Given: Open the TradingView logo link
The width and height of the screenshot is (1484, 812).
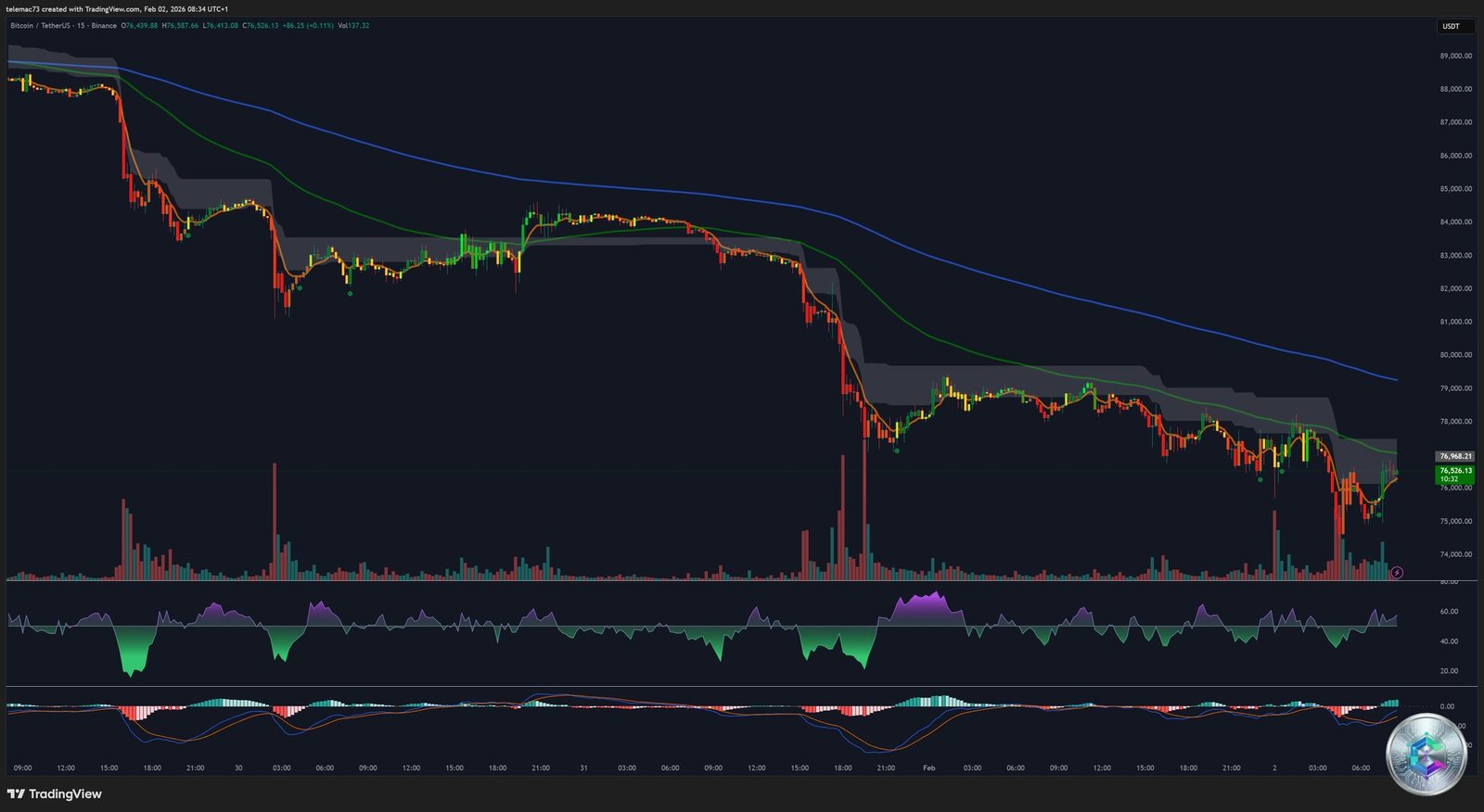Looking at the screenshot, I should (x=55, y=793).
